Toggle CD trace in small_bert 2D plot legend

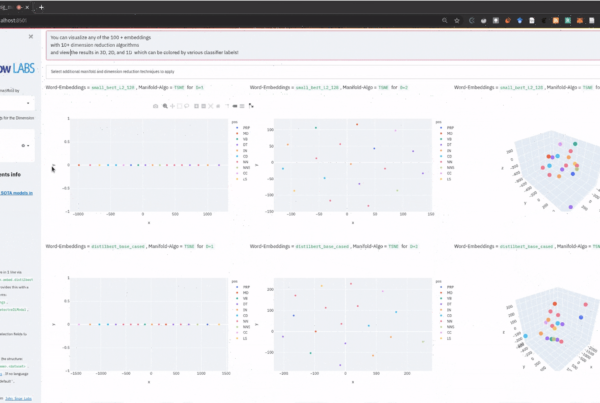pyautogui.click(x=447, y=156)
